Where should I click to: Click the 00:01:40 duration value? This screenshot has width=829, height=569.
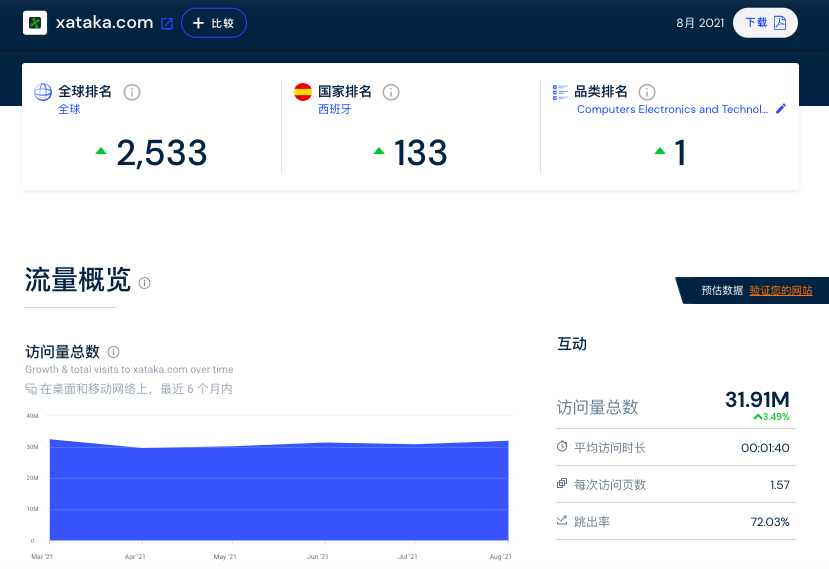(x=765, y=448)
